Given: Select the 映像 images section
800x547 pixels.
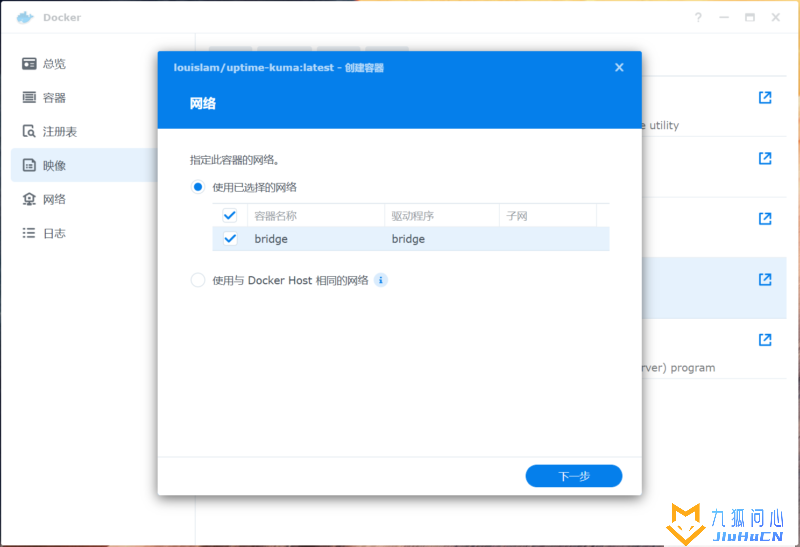Looking at the screenshot, I should 84,165.
